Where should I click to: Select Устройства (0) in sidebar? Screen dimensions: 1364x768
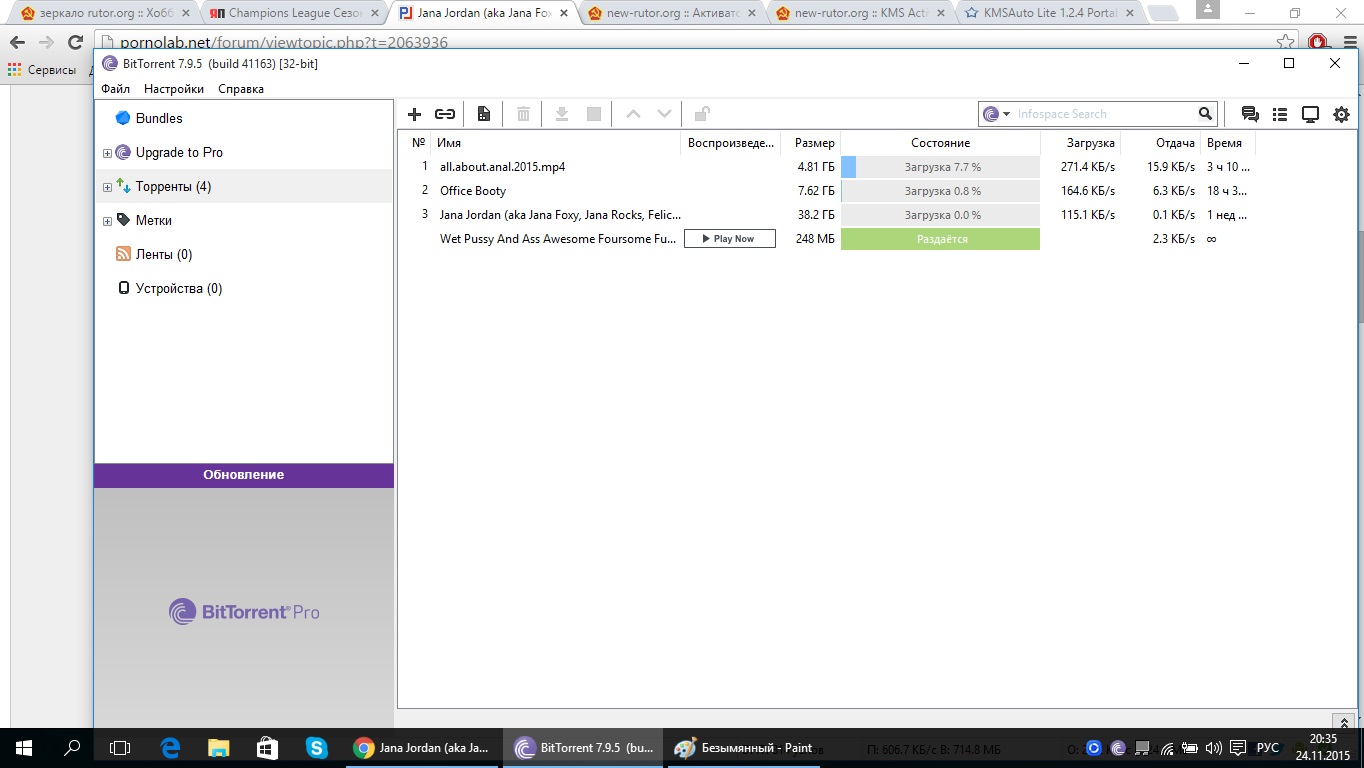pyautogui.click(x=169, y=289)
